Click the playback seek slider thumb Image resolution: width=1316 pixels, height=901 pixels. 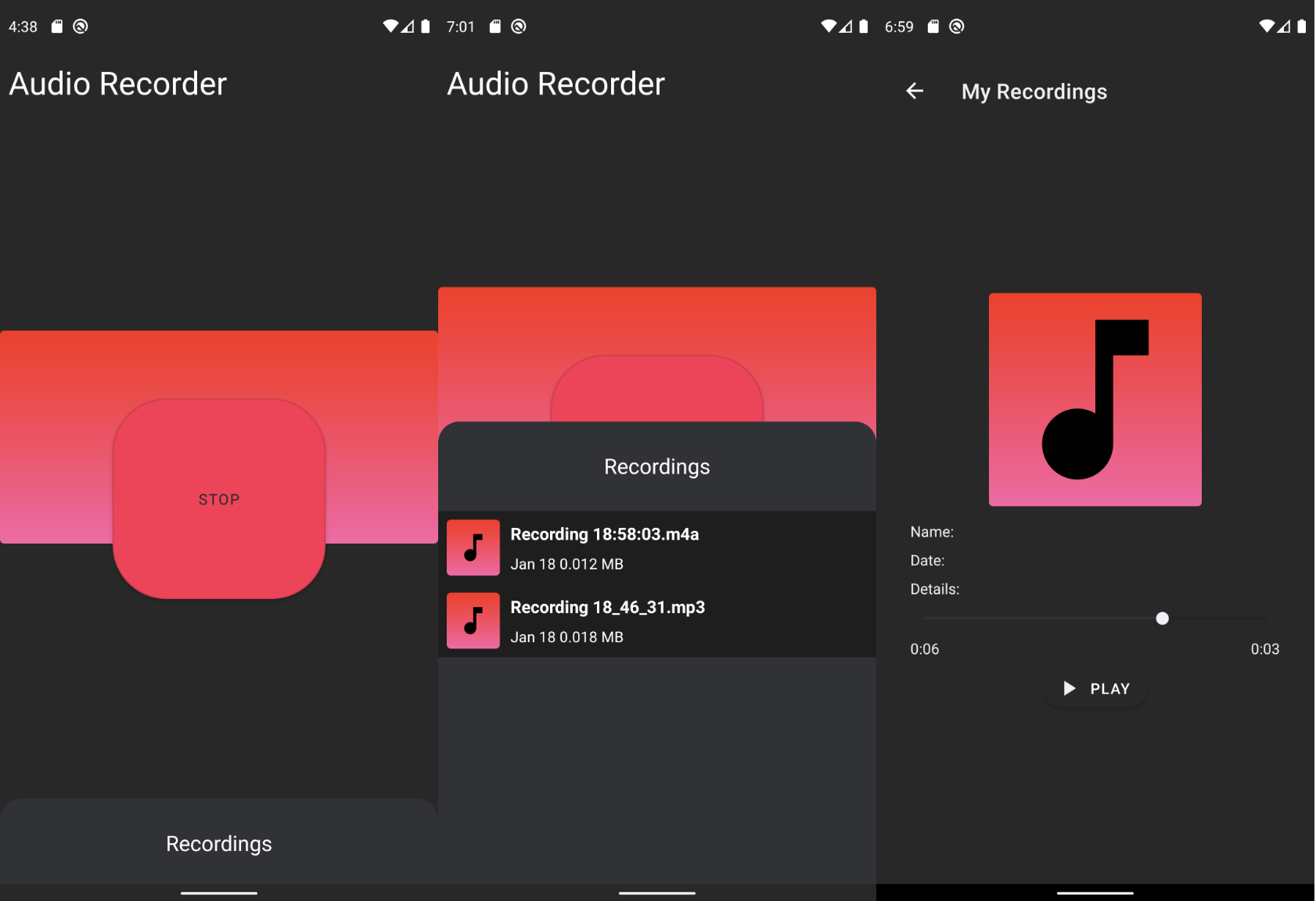pos(1162,619)
